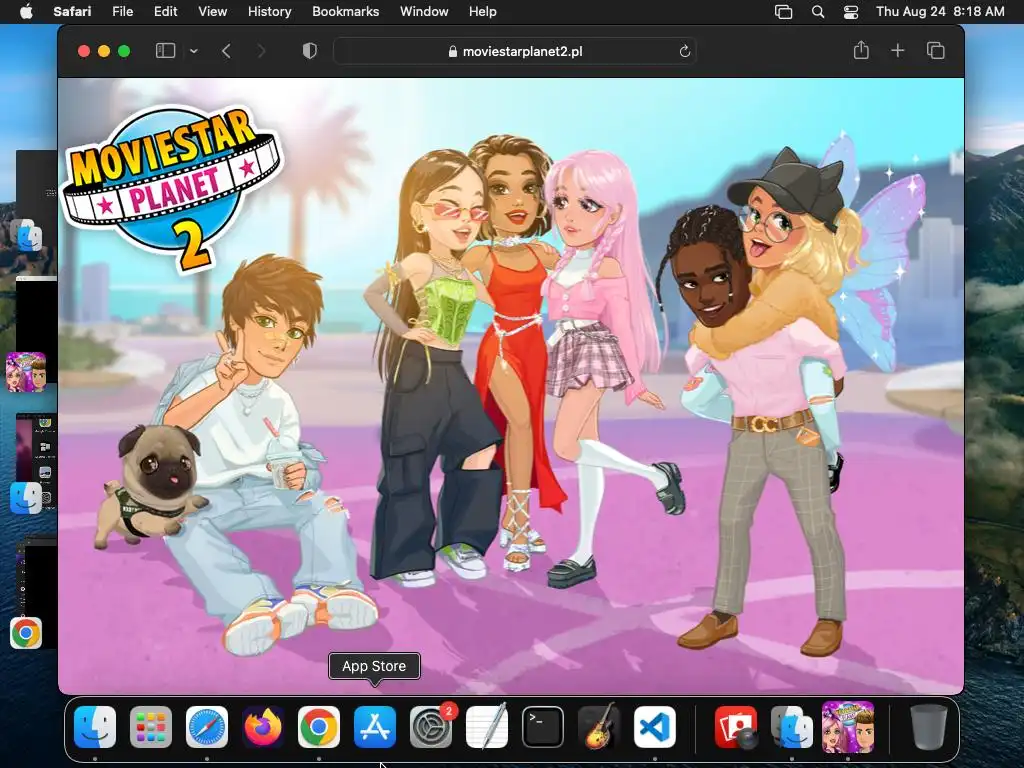Open GarageBand from the Dock

point(599,726)
